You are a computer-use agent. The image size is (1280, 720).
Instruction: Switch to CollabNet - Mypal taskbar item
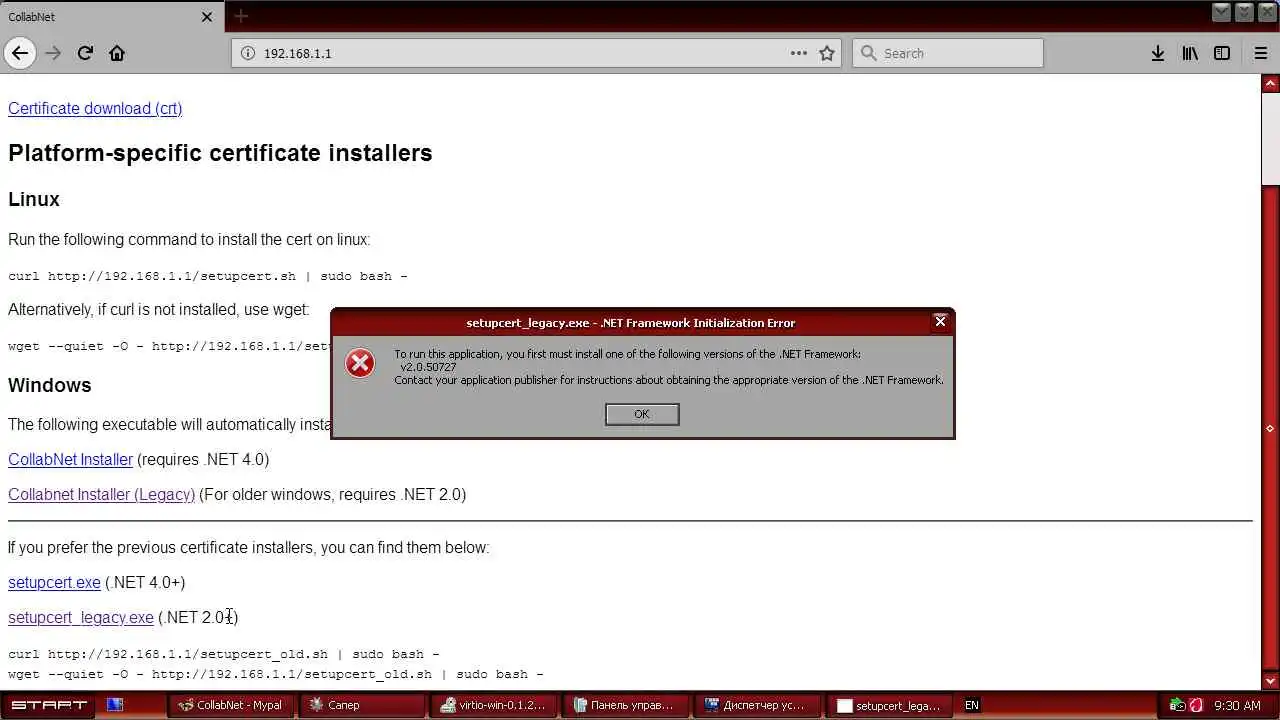[229, 705]
